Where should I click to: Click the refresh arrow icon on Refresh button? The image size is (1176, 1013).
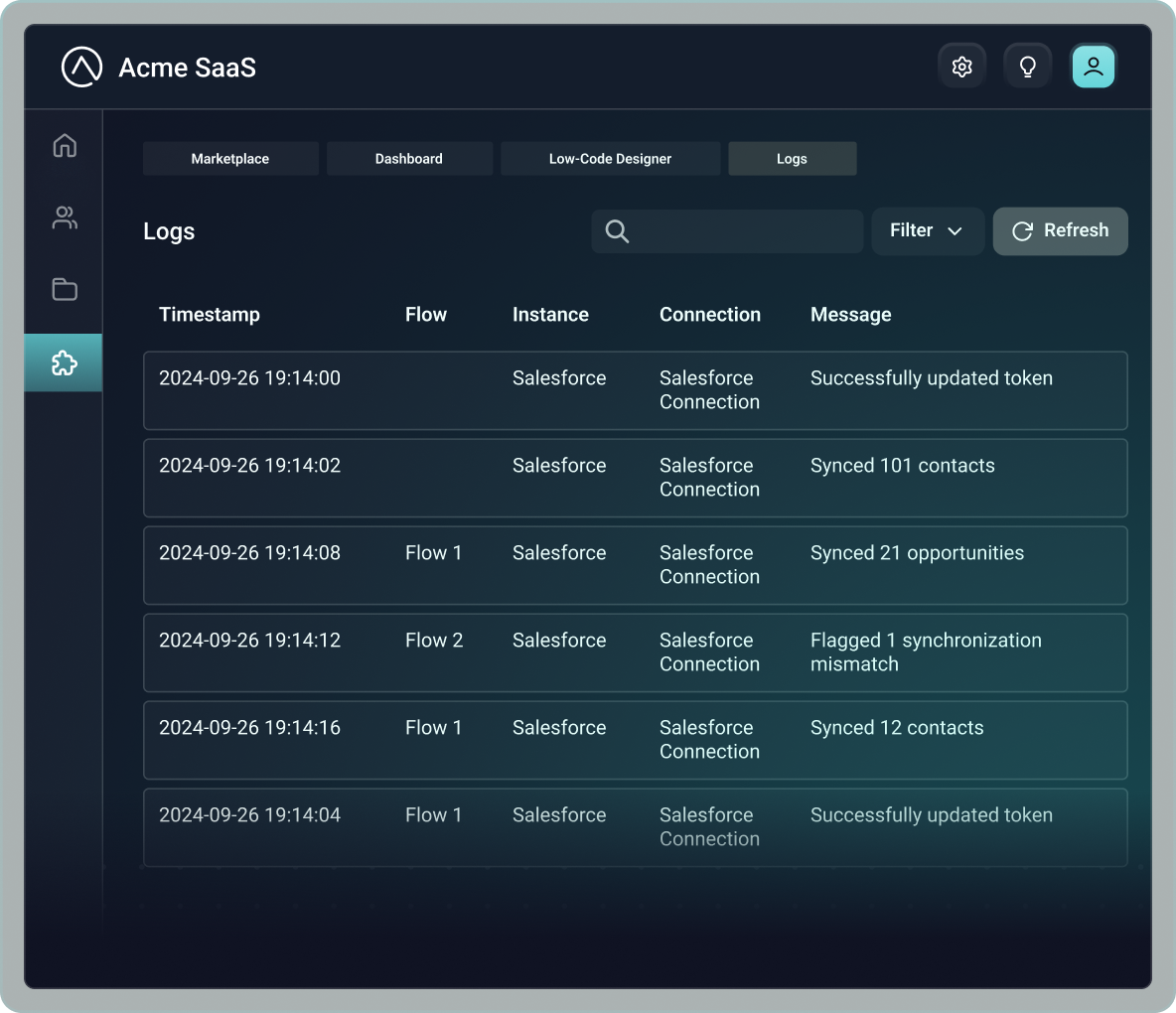tap(1022, 230)
